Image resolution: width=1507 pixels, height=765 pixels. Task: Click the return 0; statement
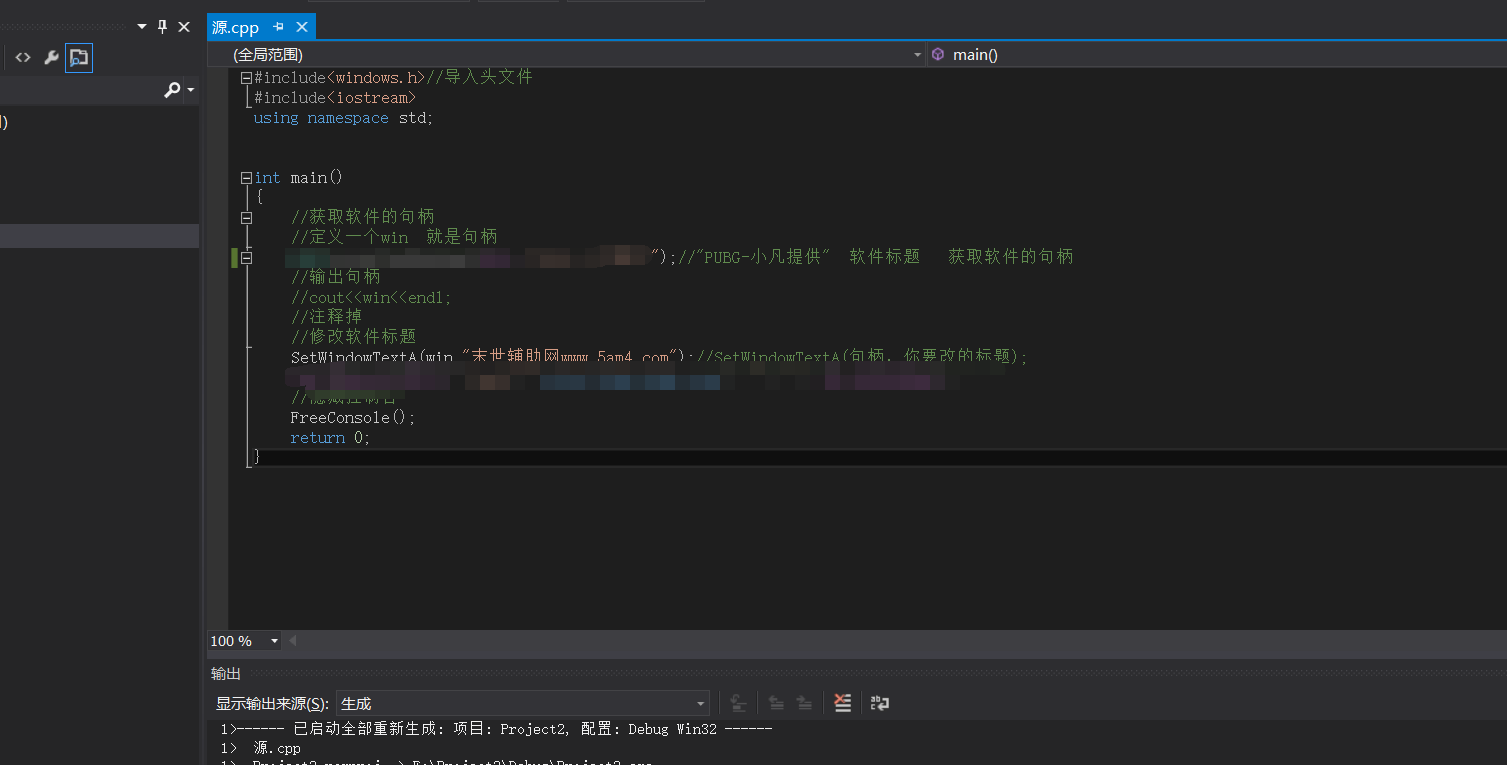coord(331,438)
